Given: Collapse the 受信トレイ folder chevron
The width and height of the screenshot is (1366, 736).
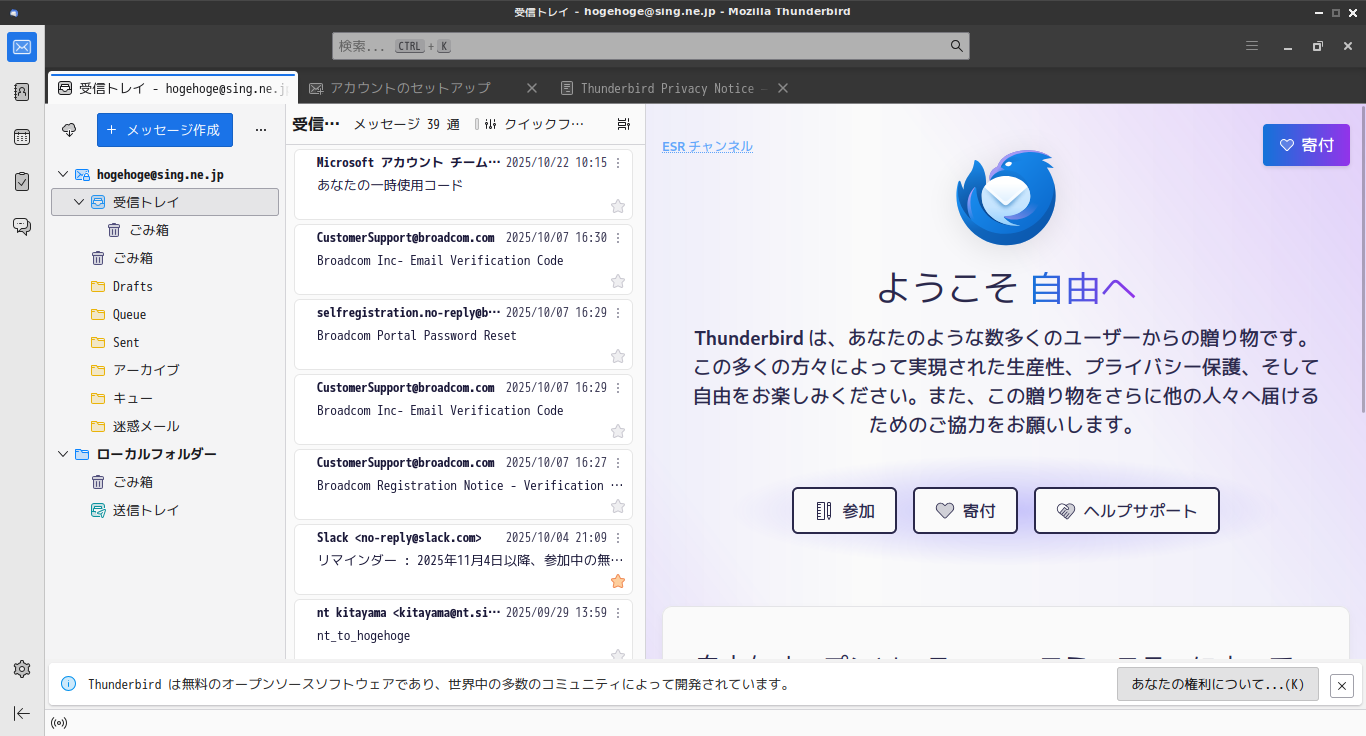Looking at the screenshot, I should coord(80,202).
